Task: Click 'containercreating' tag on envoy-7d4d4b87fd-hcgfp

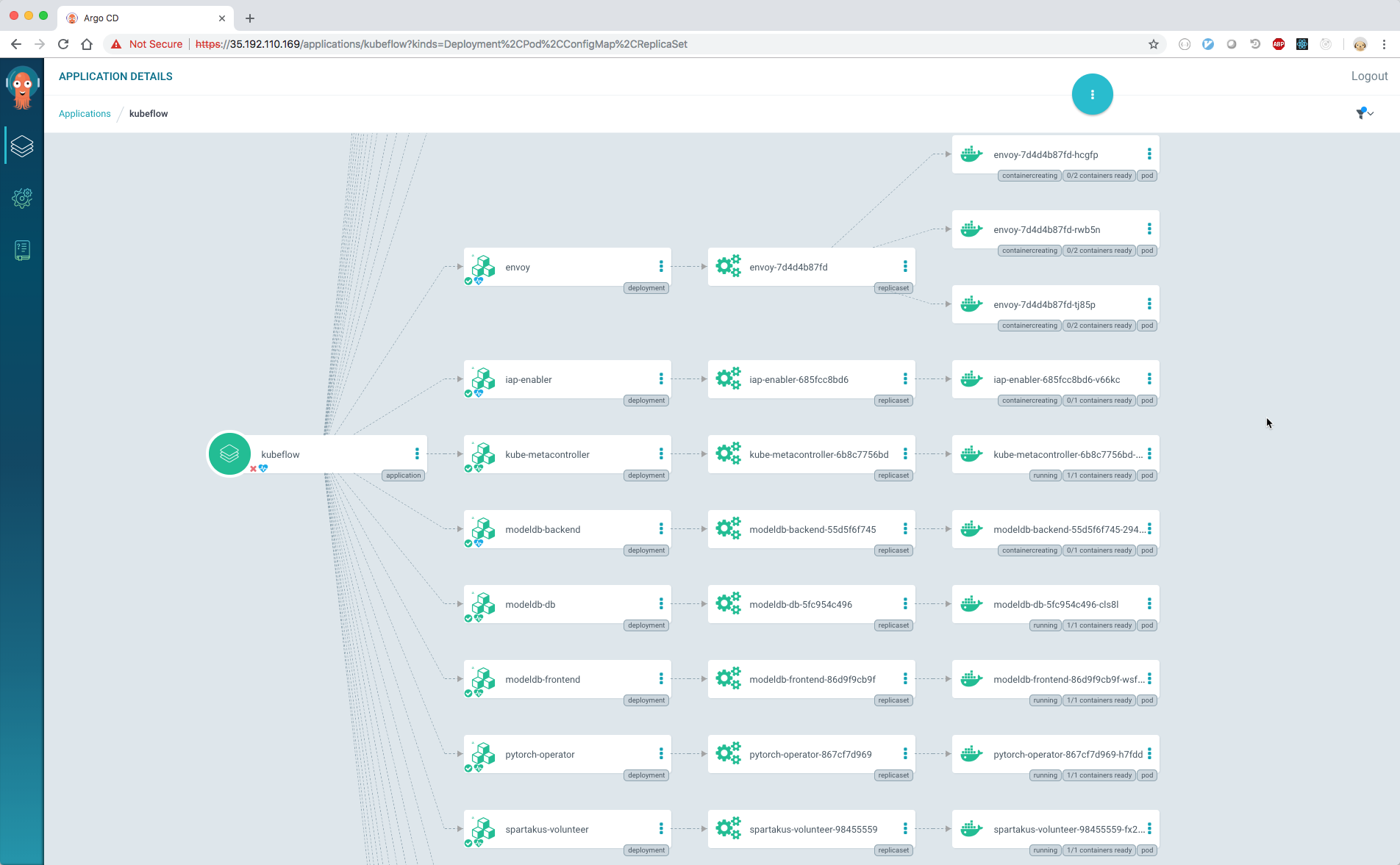Action: coord(1029,176)
